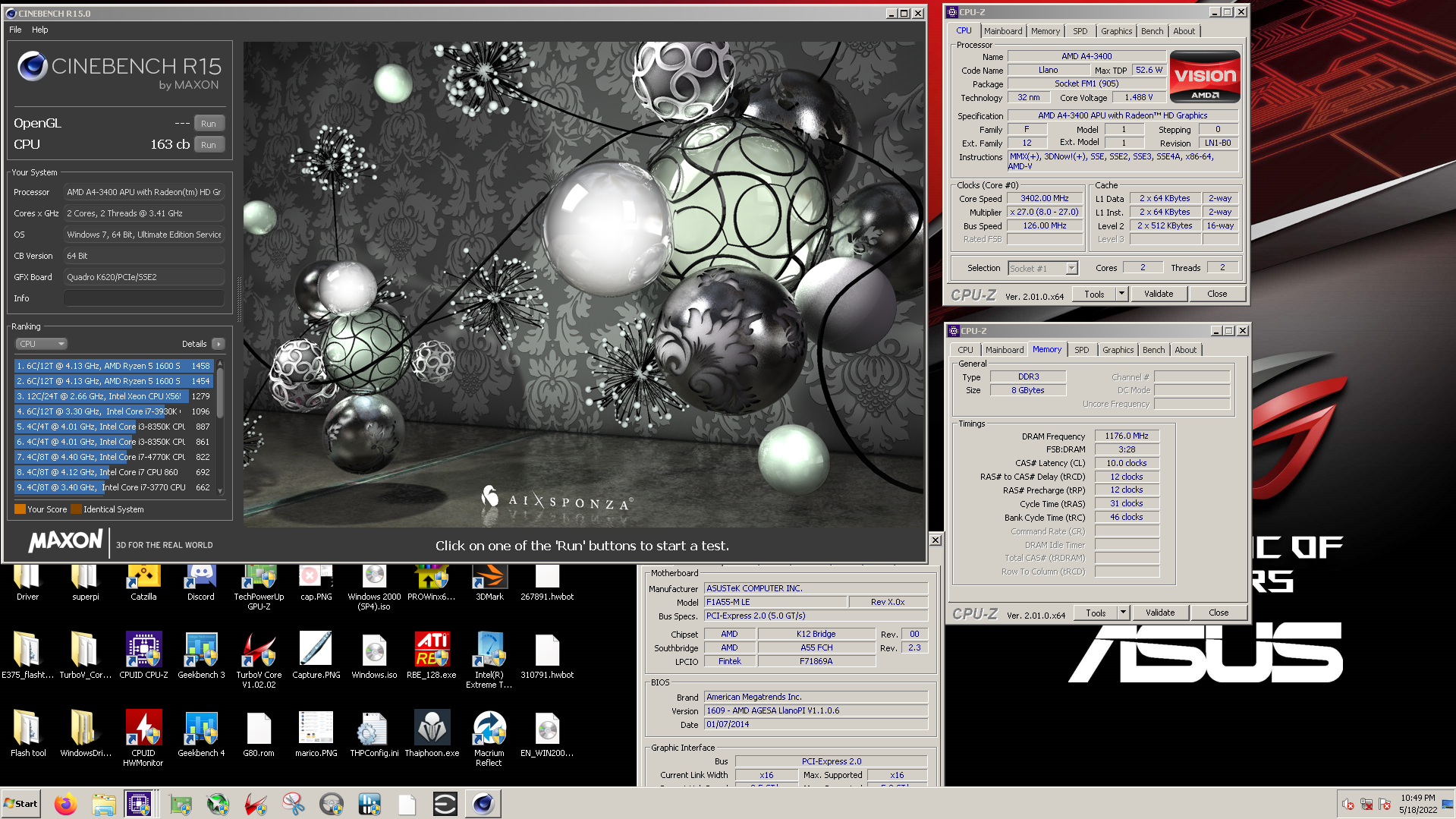Switch to About tab in Memory CPU-Z window
This screenshot has height=819, width=1456.
point(1186,350)
